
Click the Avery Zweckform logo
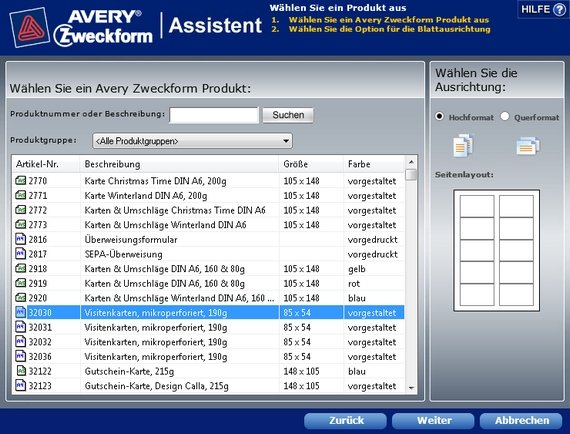coord(81,28)
